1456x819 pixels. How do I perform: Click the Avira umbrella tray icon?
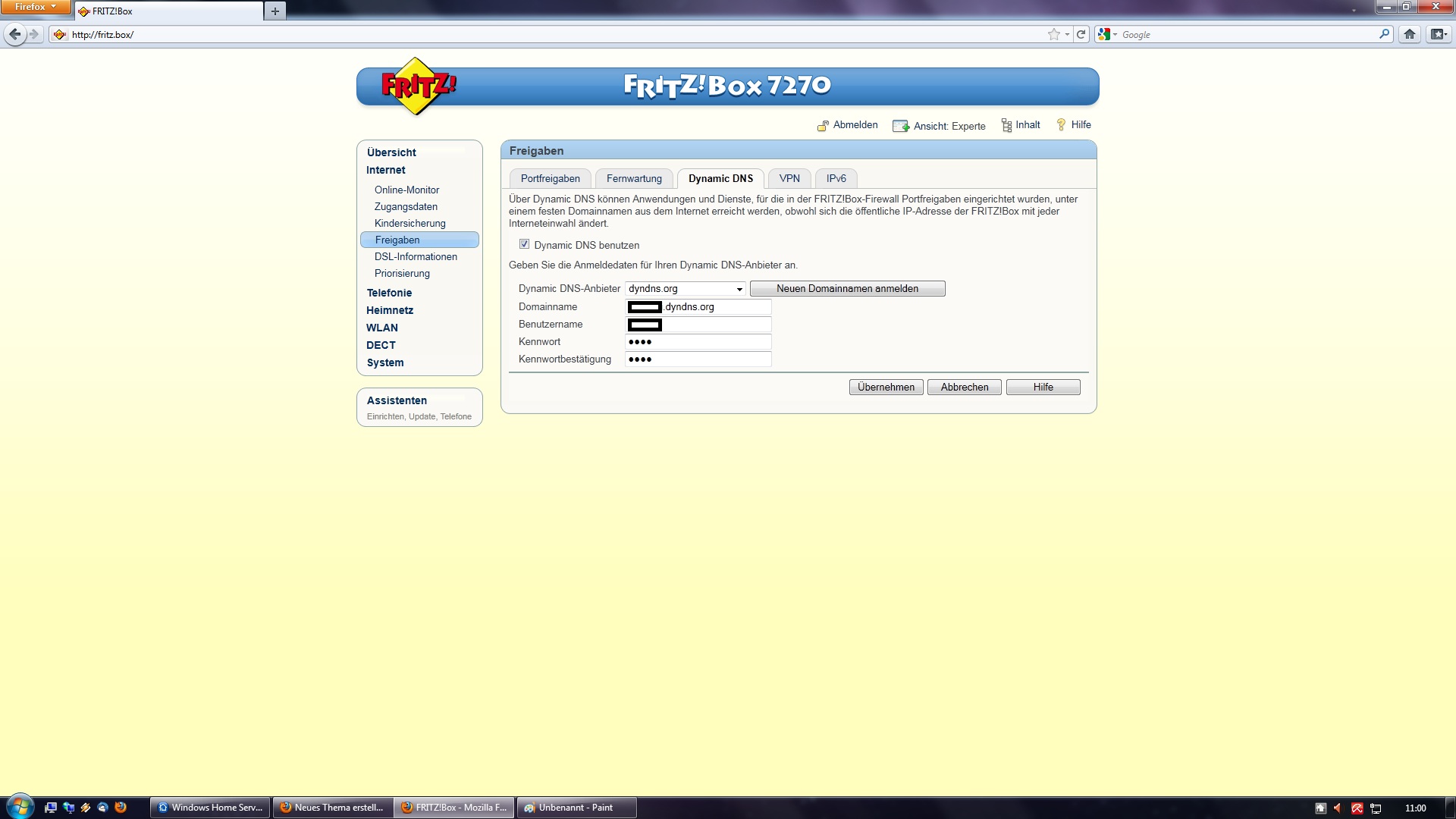click(x=1357, y=808)
